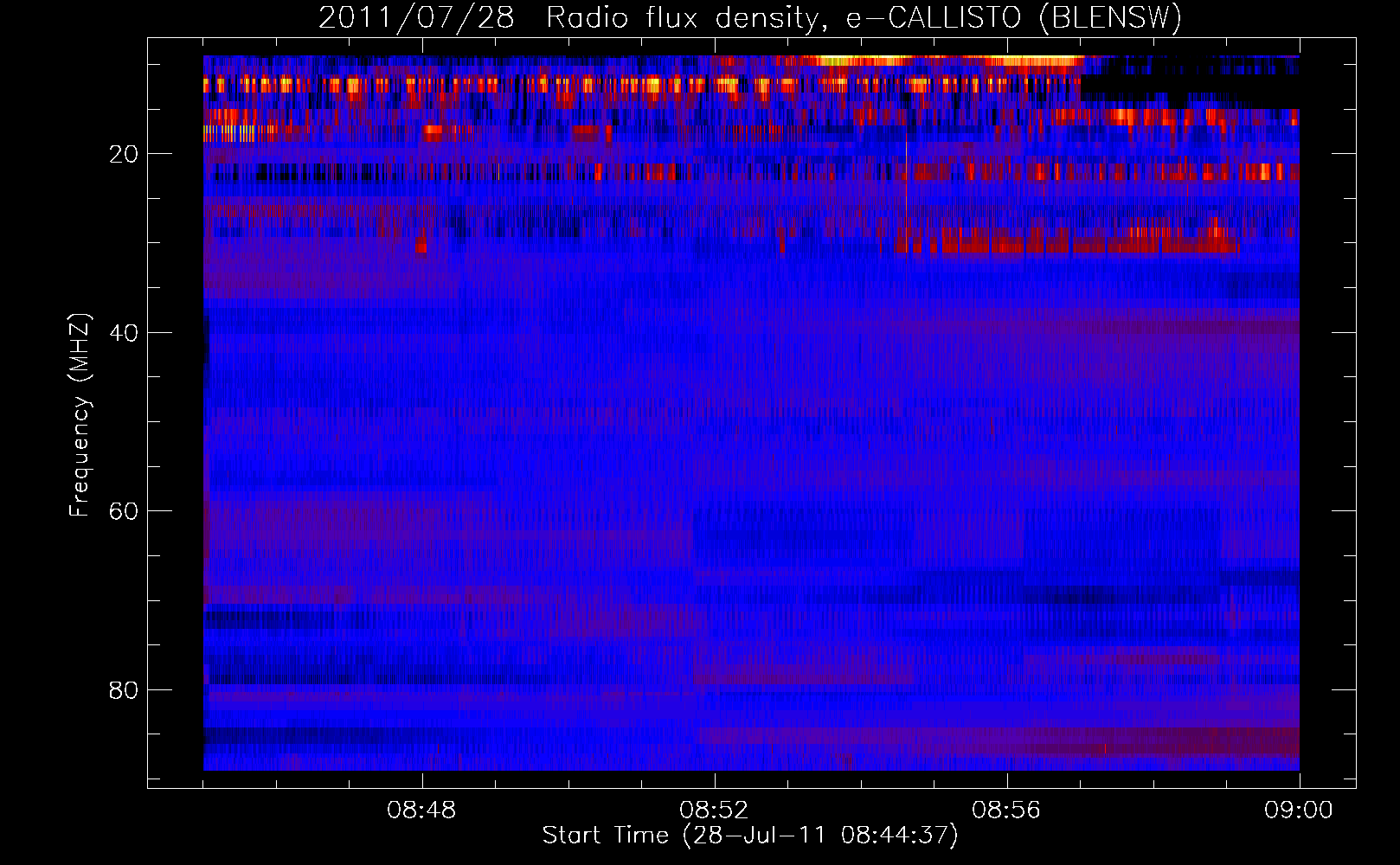Click the 08:52 time axis label
This screenshot has width=1400, height=865.
pyautogui.click(x=714, y=811)
